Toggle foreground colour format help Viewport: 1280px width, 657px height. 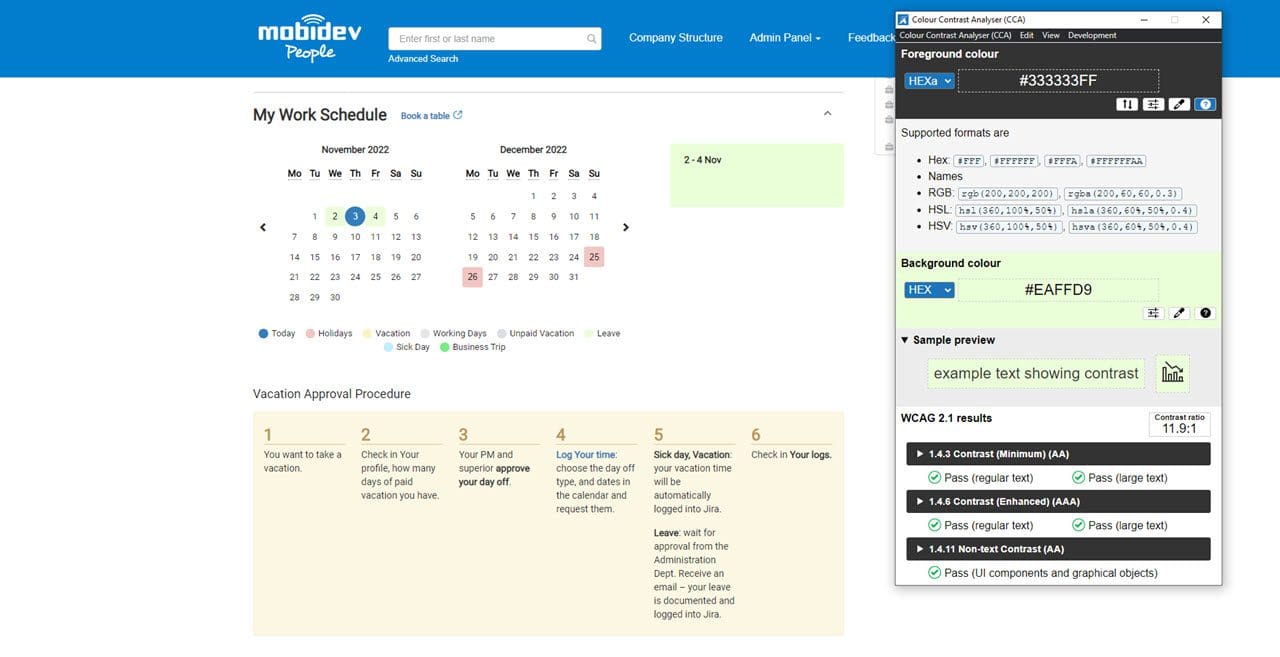point(1205,104)
